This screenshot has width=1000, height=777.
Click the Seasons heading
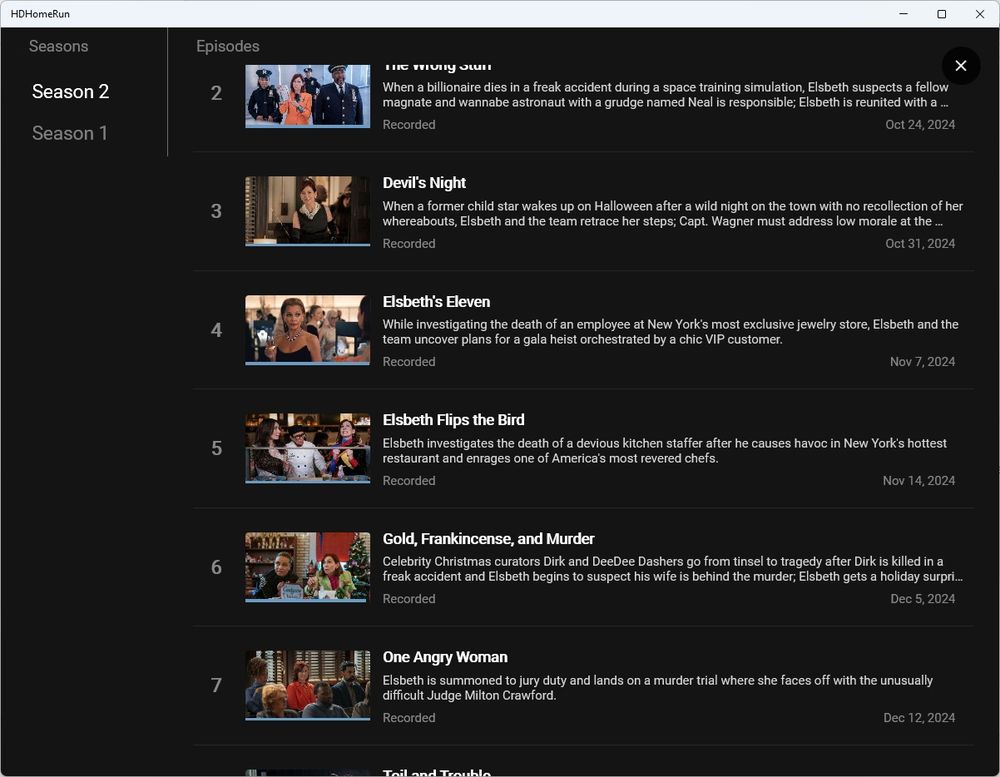[59, 46]
